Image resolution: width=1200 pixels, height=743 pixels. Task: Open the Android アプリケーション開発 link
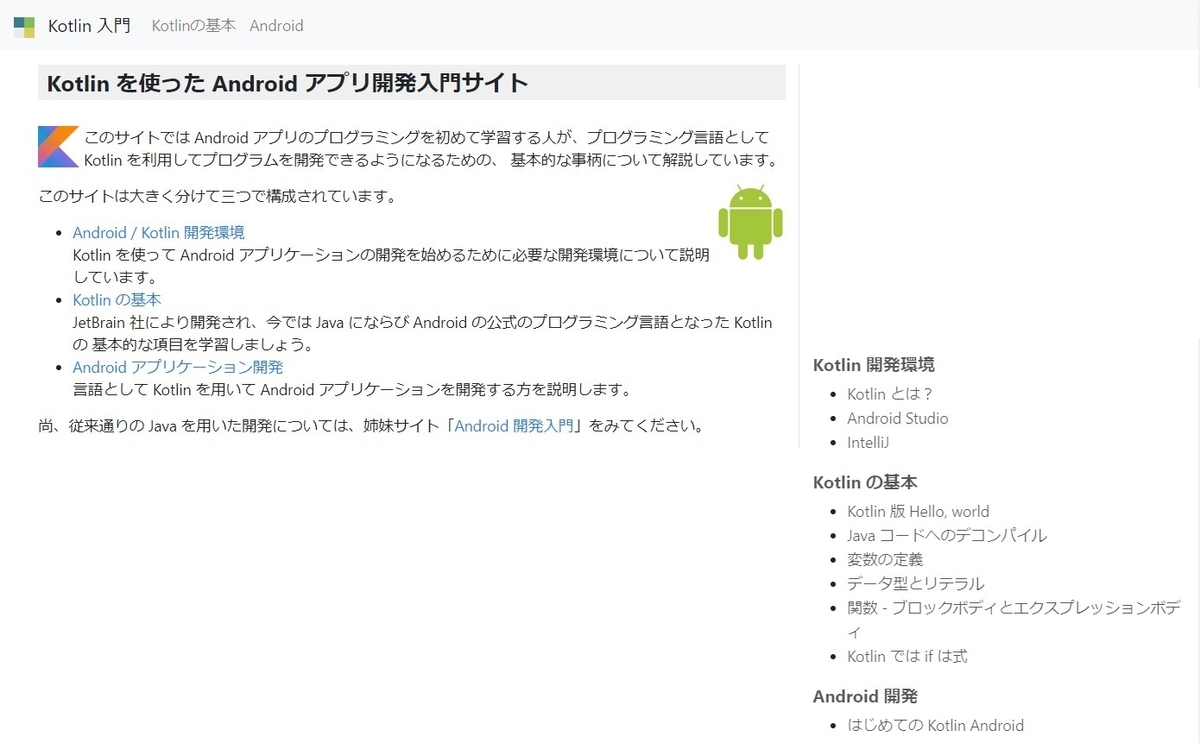(178, 367)
